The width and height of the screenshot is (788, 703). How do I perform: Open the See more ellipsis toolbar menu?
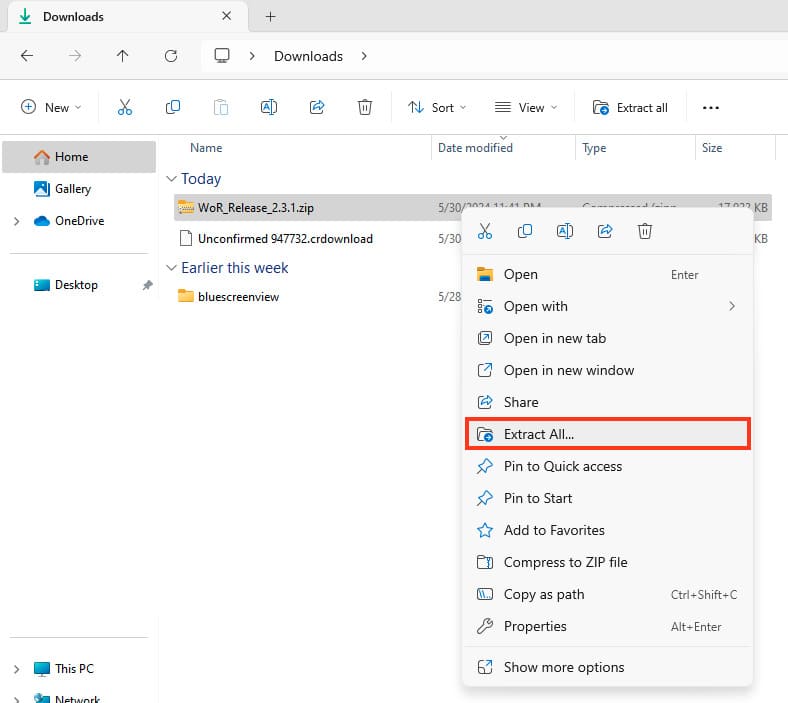pos(711,107)
